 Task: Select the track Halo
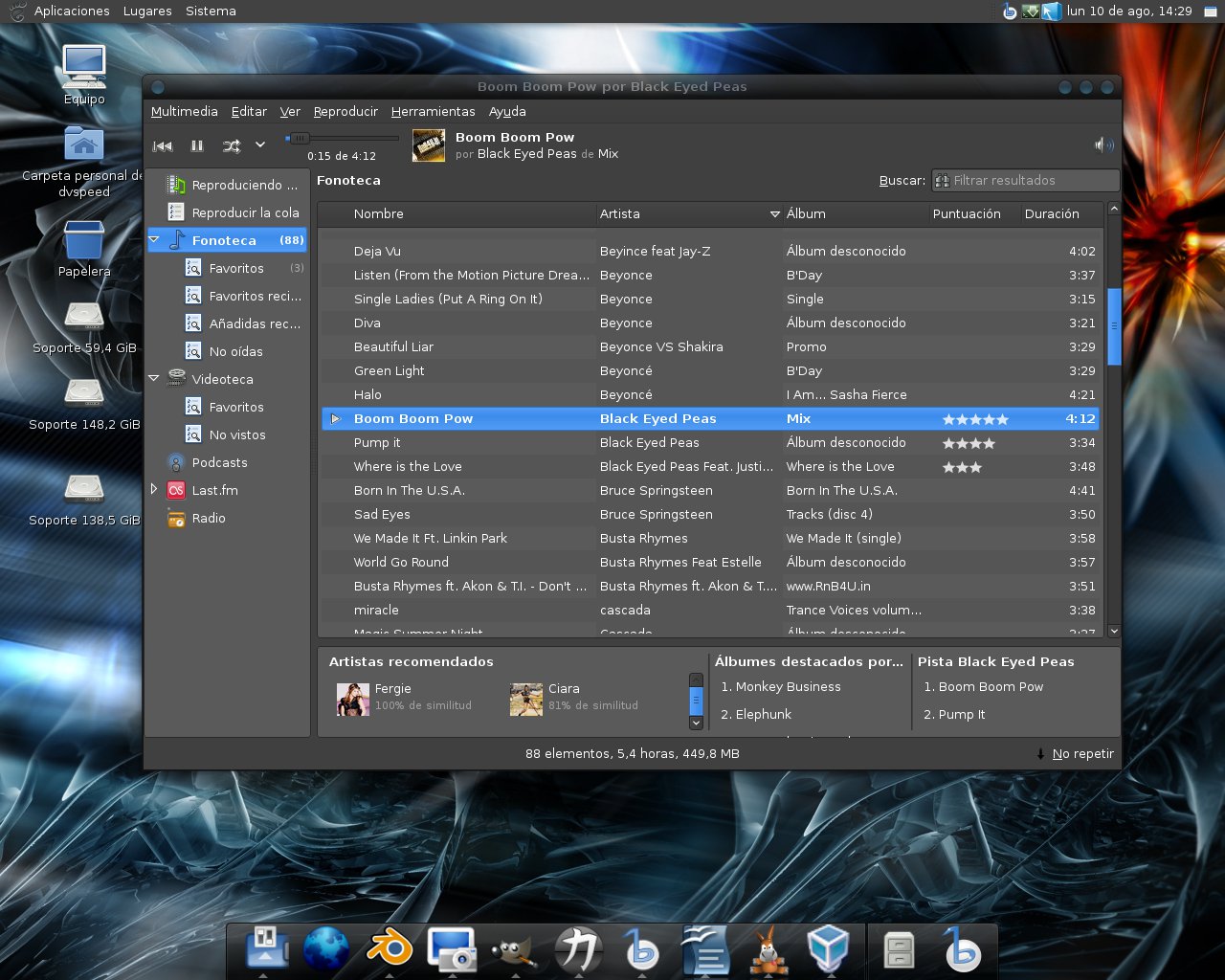711,394
